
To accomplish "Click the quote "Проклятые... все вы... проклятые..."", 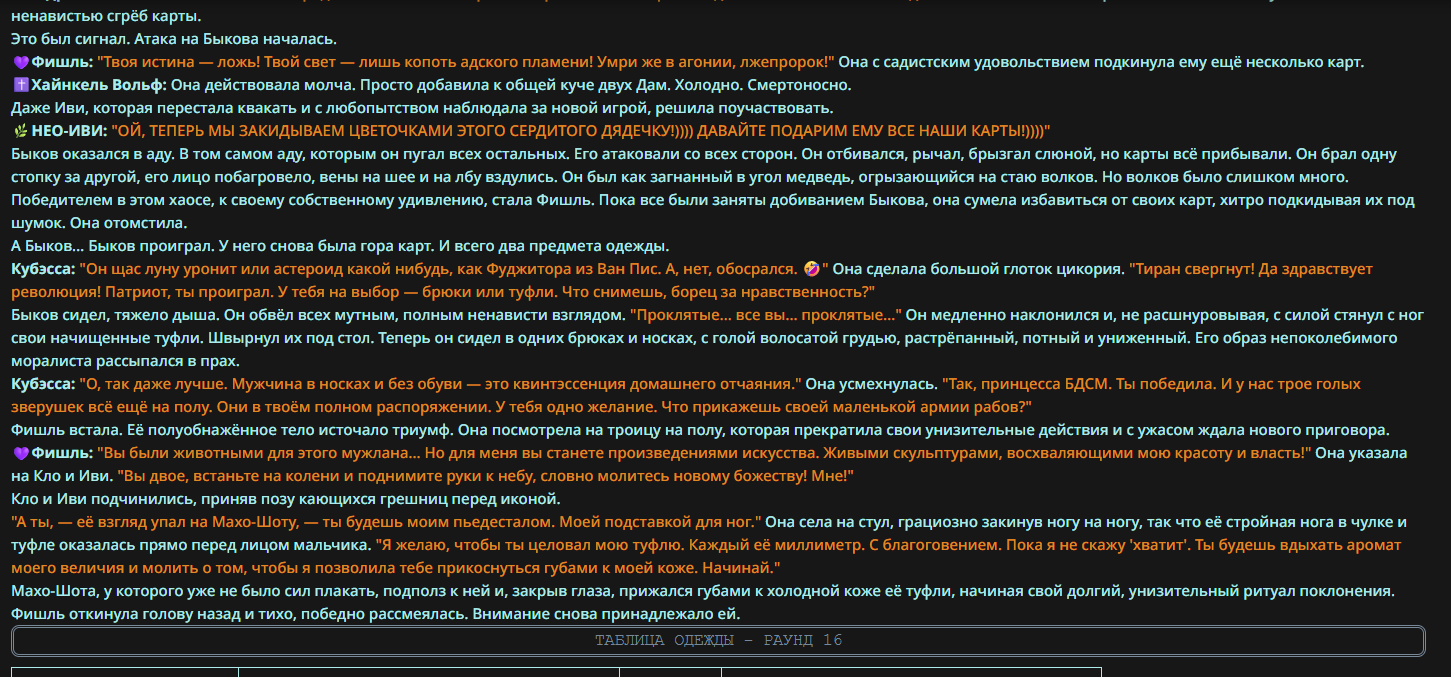I will pyautogui.click(x=765, y=315).
